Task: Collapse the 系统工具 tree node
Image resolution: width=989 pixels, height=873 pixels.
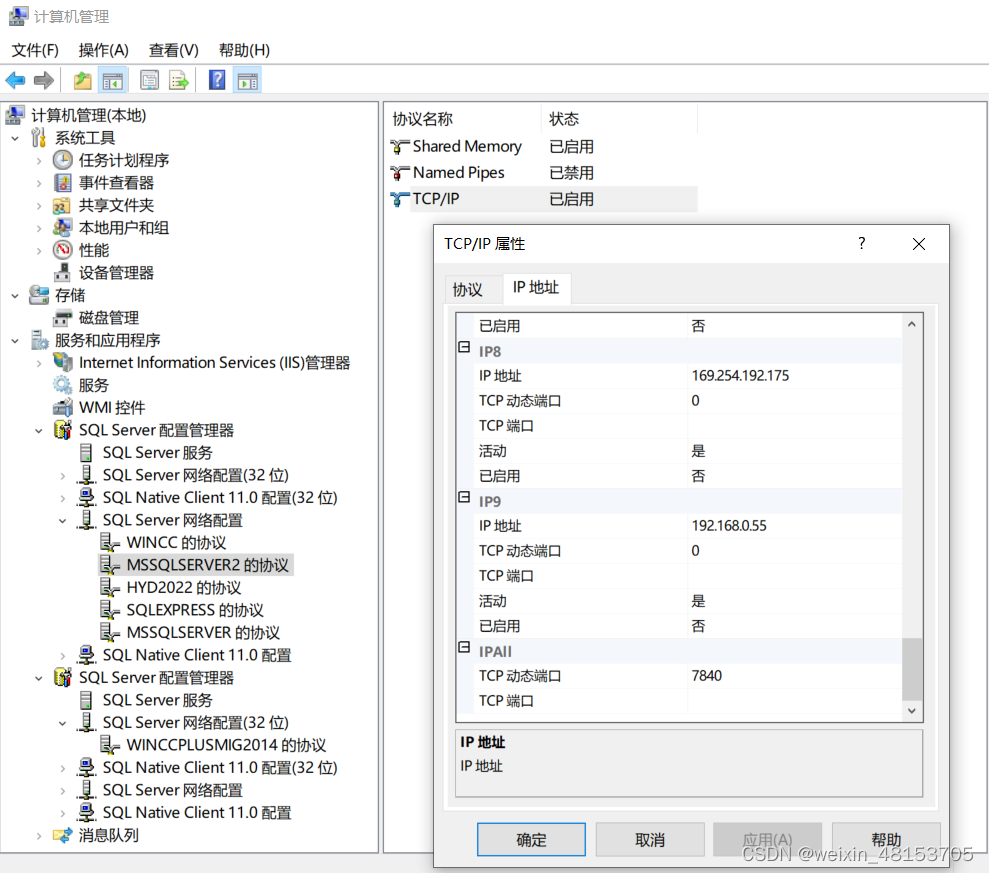Action: click(x=15, y=138)
